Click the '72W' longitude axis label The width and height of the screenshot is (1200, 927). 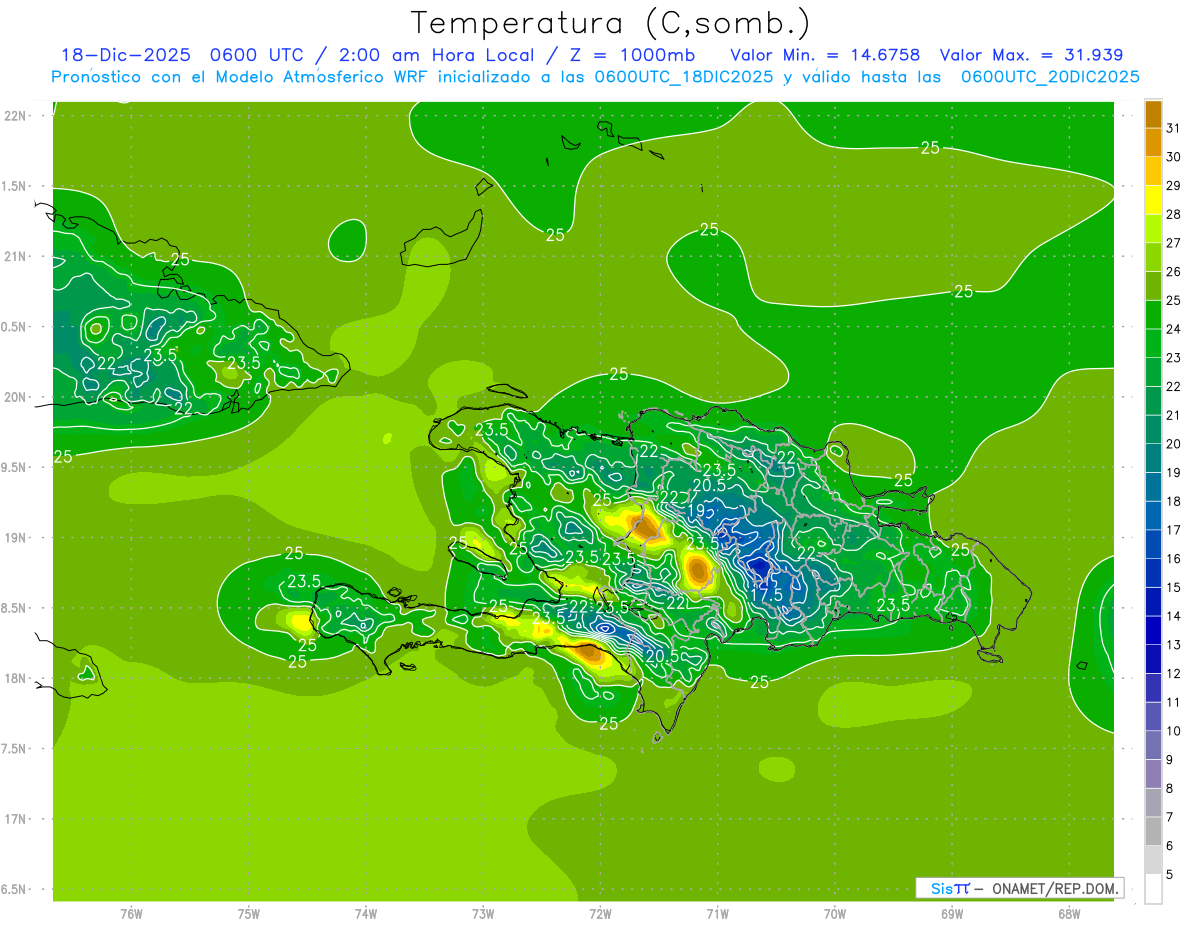click(x=600, y=914)
